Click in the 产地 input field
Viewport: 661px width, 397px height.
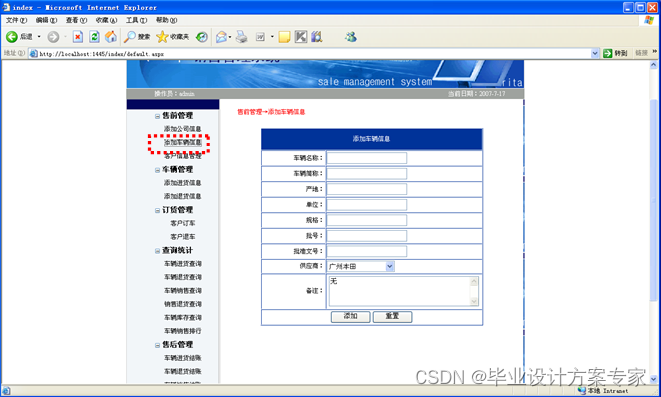tap(367, 189)
